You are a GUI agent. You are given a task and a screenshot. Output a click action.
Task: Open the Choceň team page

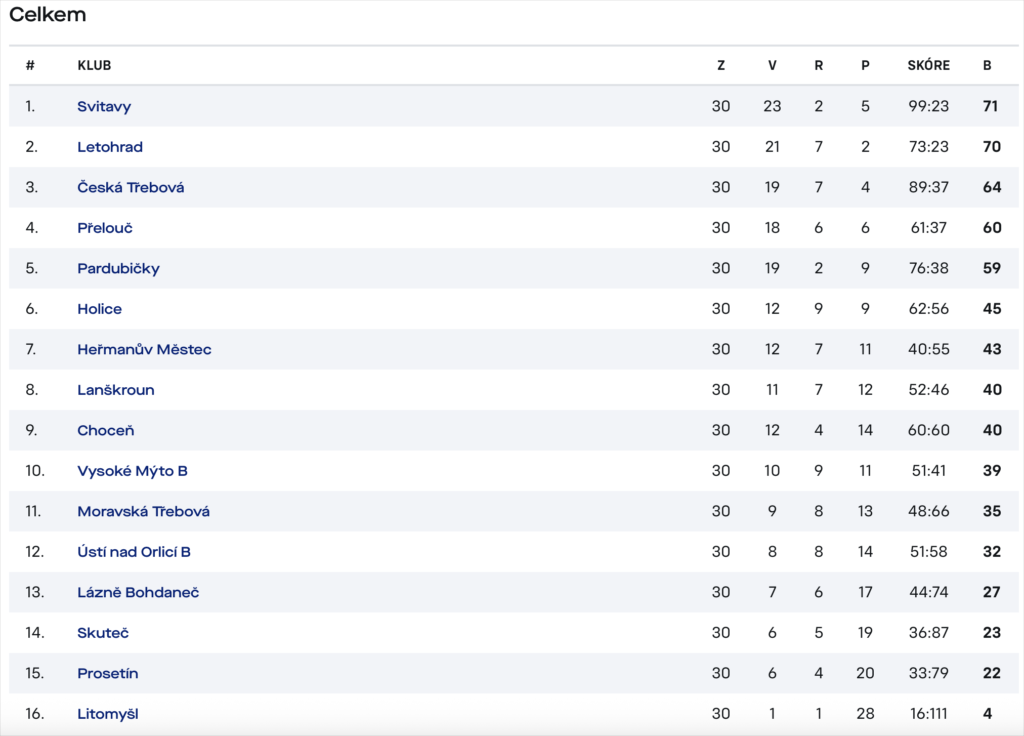[105, 430]
